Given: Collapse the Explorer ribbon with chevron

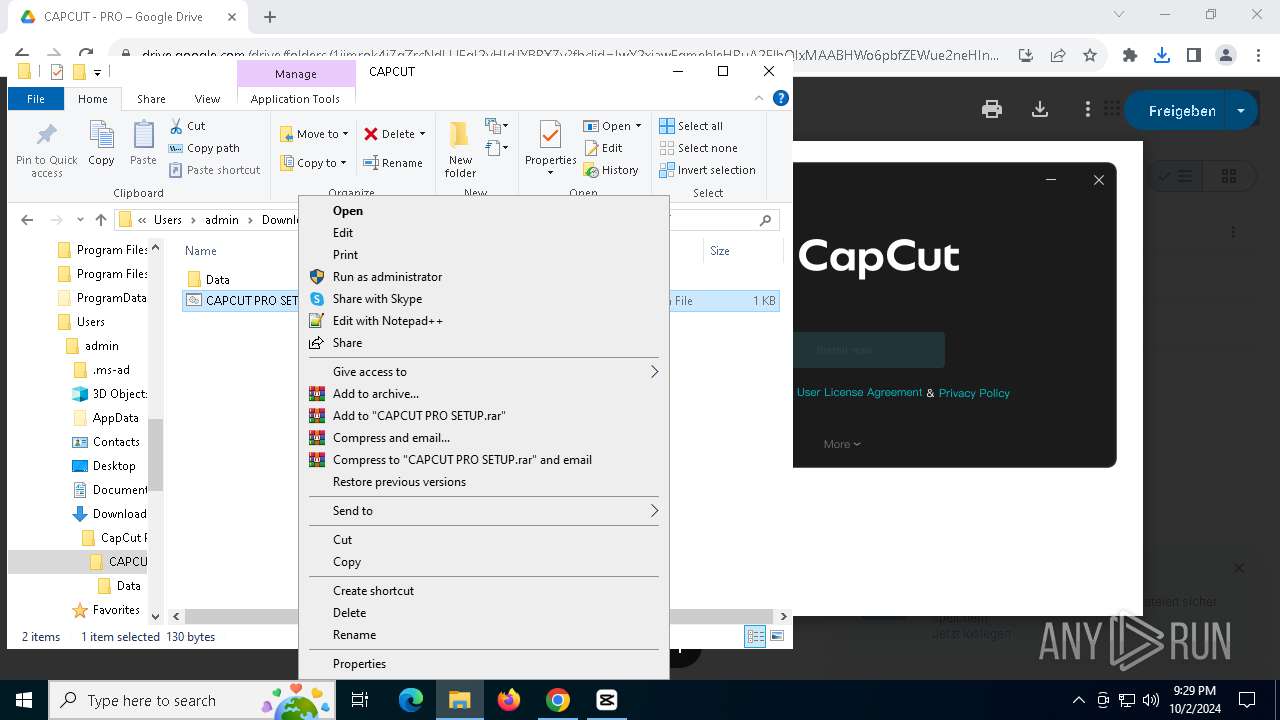Looking at the screenshot, I should (x=760, y=98).
